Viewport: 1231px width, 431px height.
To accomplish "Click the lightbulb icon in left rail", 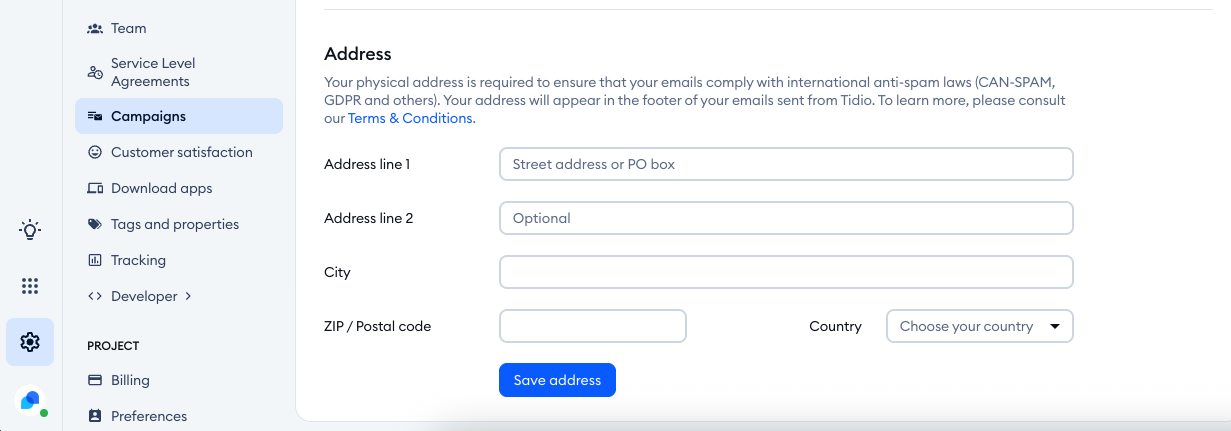I will click(30, 230).
